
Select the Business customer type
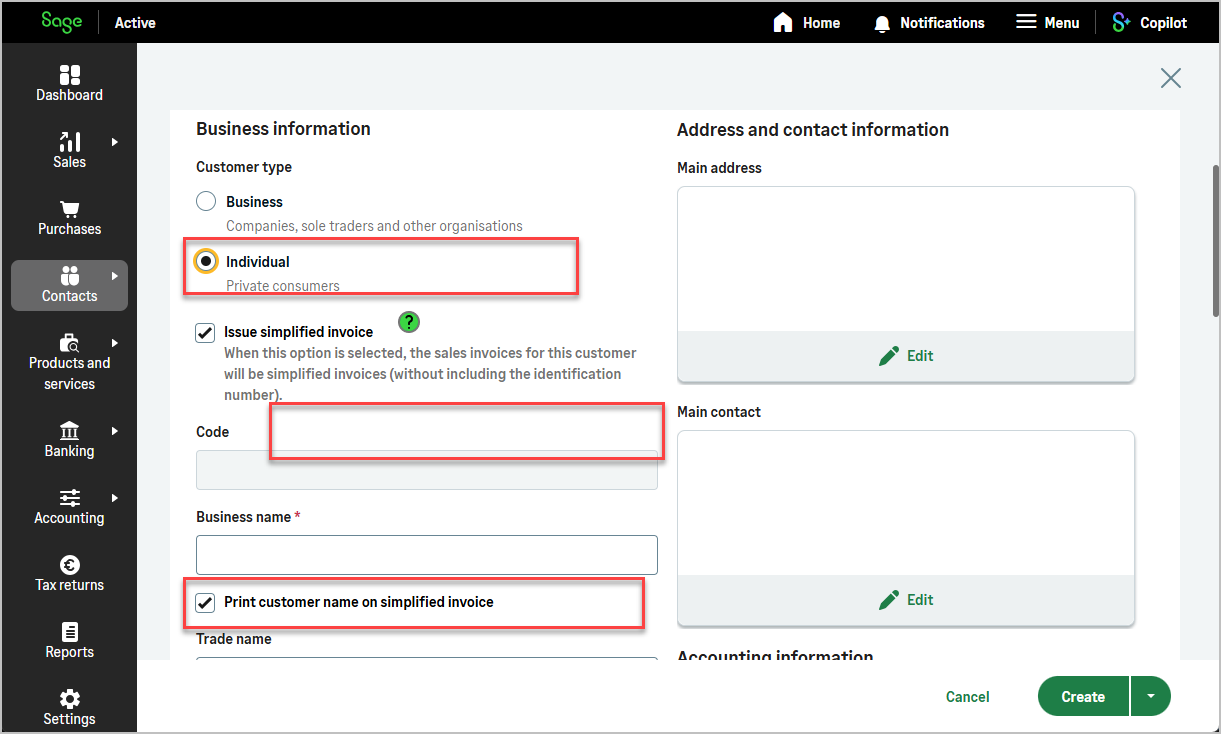206,201
